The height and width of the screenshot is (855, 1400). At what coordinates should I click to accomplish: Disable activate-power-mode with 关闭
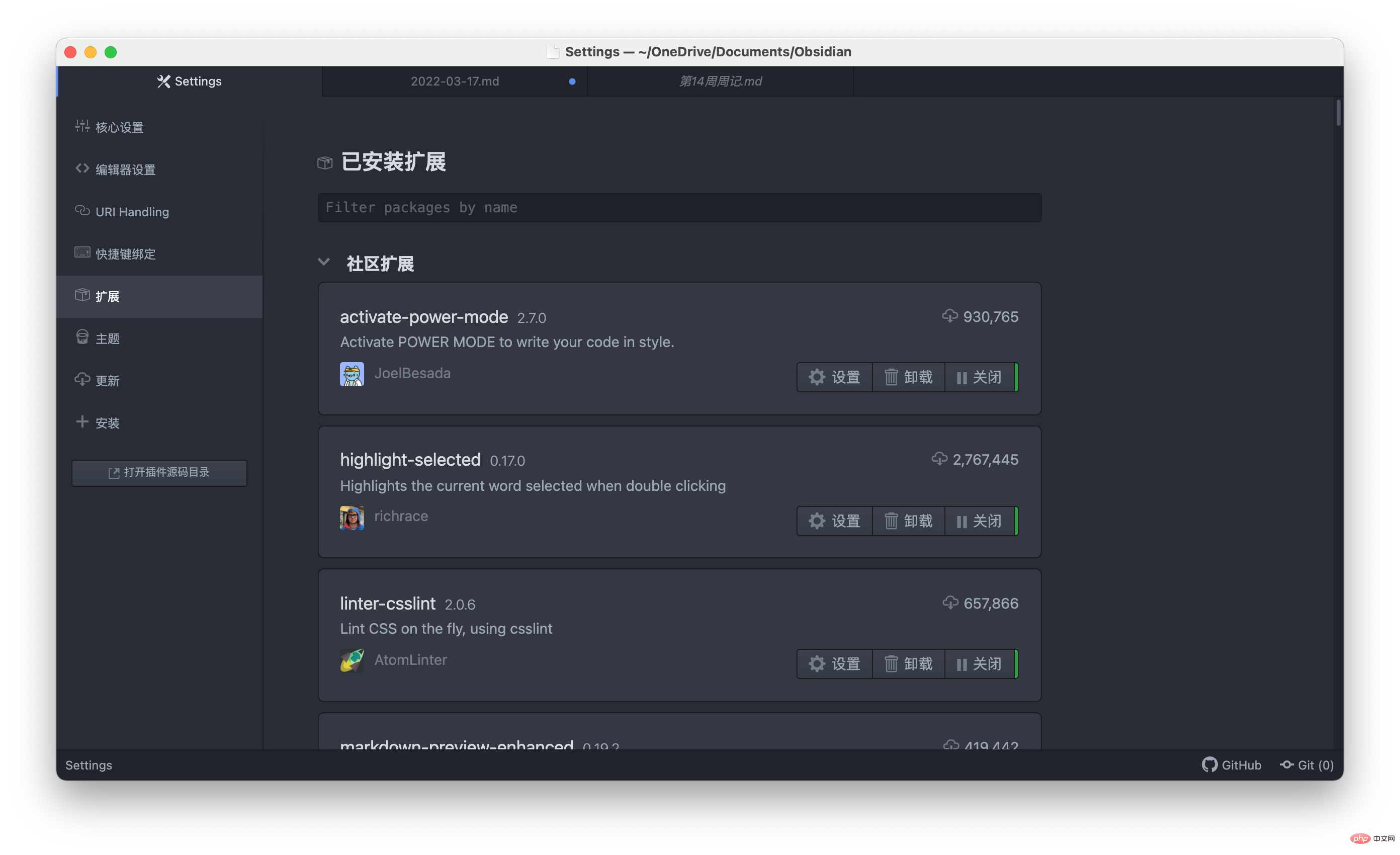[980, 377]
